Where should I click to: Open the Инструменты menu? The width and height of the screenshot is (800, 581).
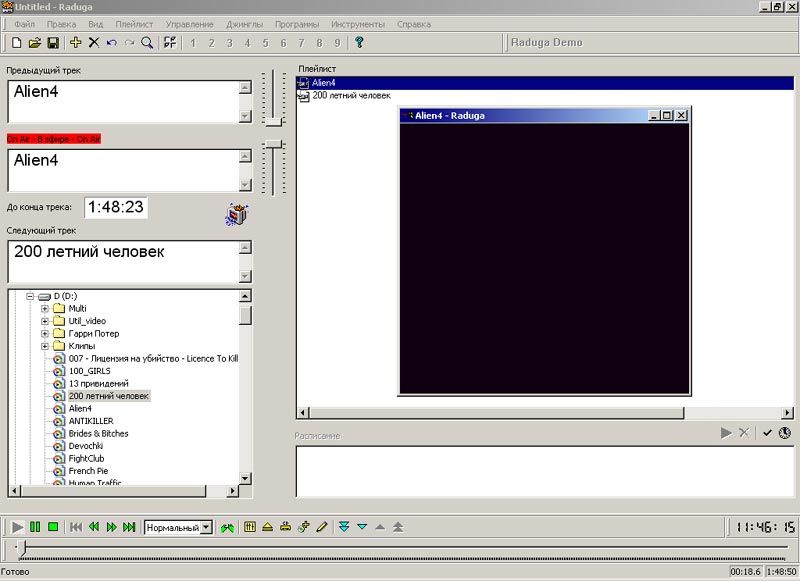[358, 24]
